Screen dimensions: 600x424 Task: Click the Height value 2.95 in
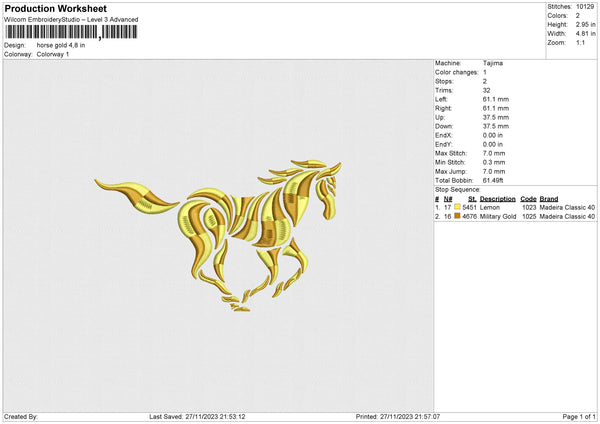(586, 24)
